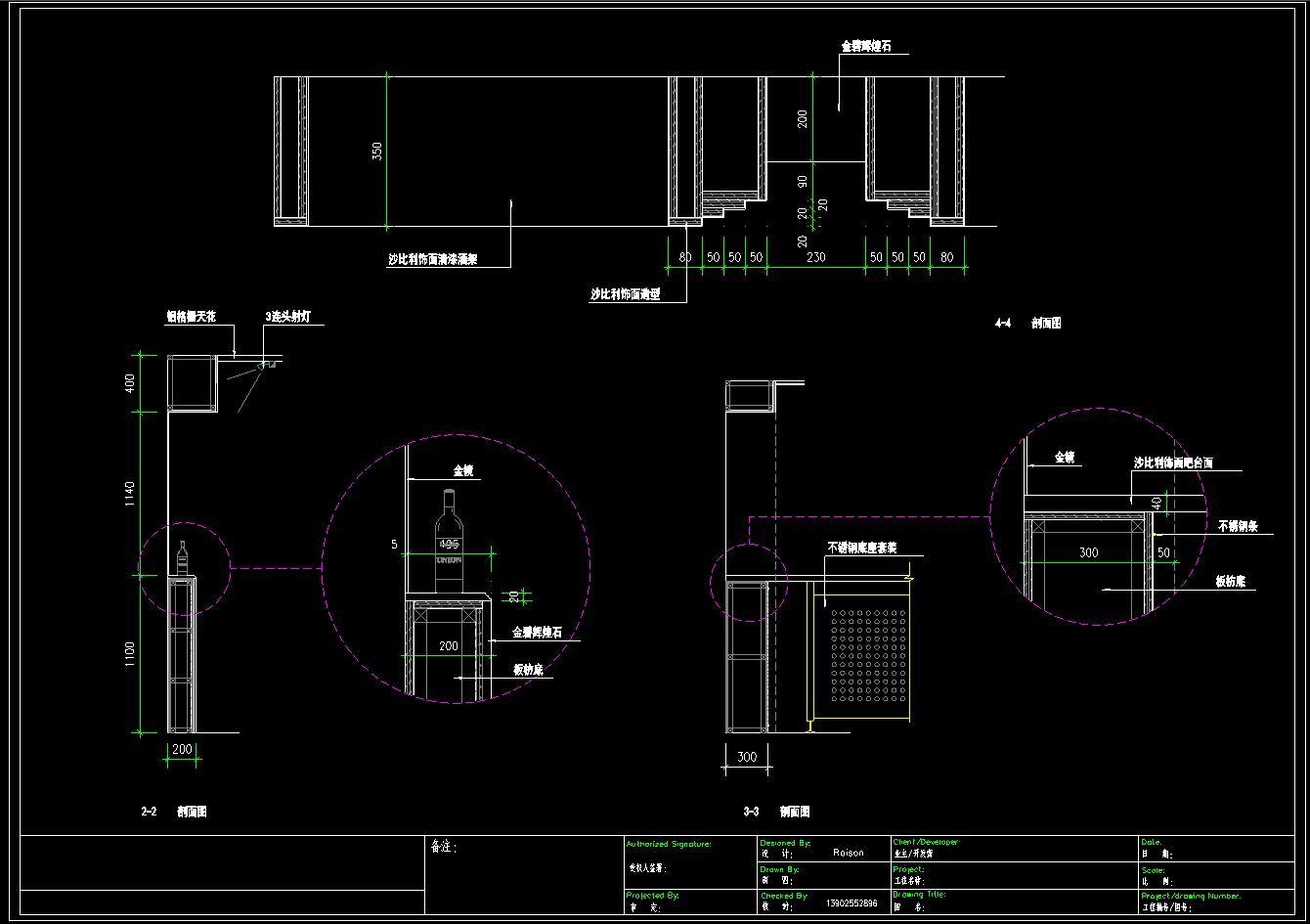Viewport: 1310px width, 924px height.
Task: Select the vertical 200 dimension in section 4-4
Action: (x=803, y=118)
